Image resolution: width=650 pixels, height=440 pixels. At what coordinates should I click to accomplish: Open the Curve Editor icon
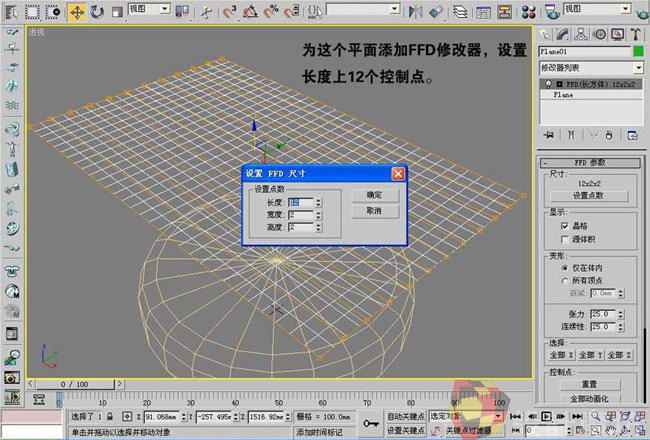point(483,12)
